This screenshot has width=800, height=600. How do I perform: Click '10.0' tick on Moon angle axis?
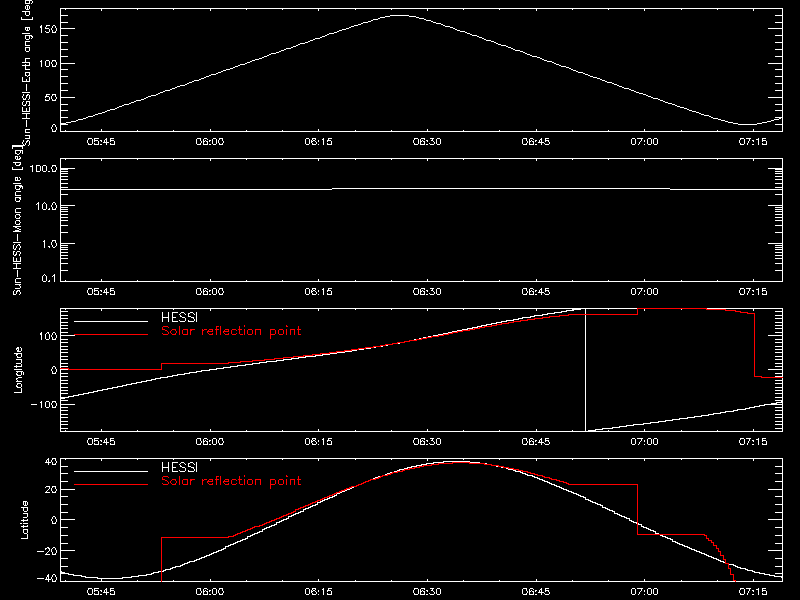coord(47,206)
